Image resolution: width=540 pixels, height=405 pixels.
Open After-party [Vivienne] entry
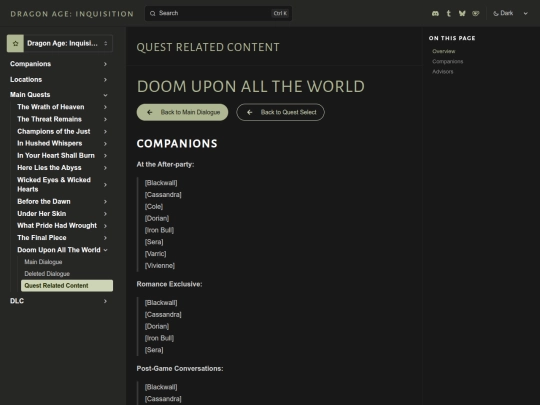tap(160, 266)
